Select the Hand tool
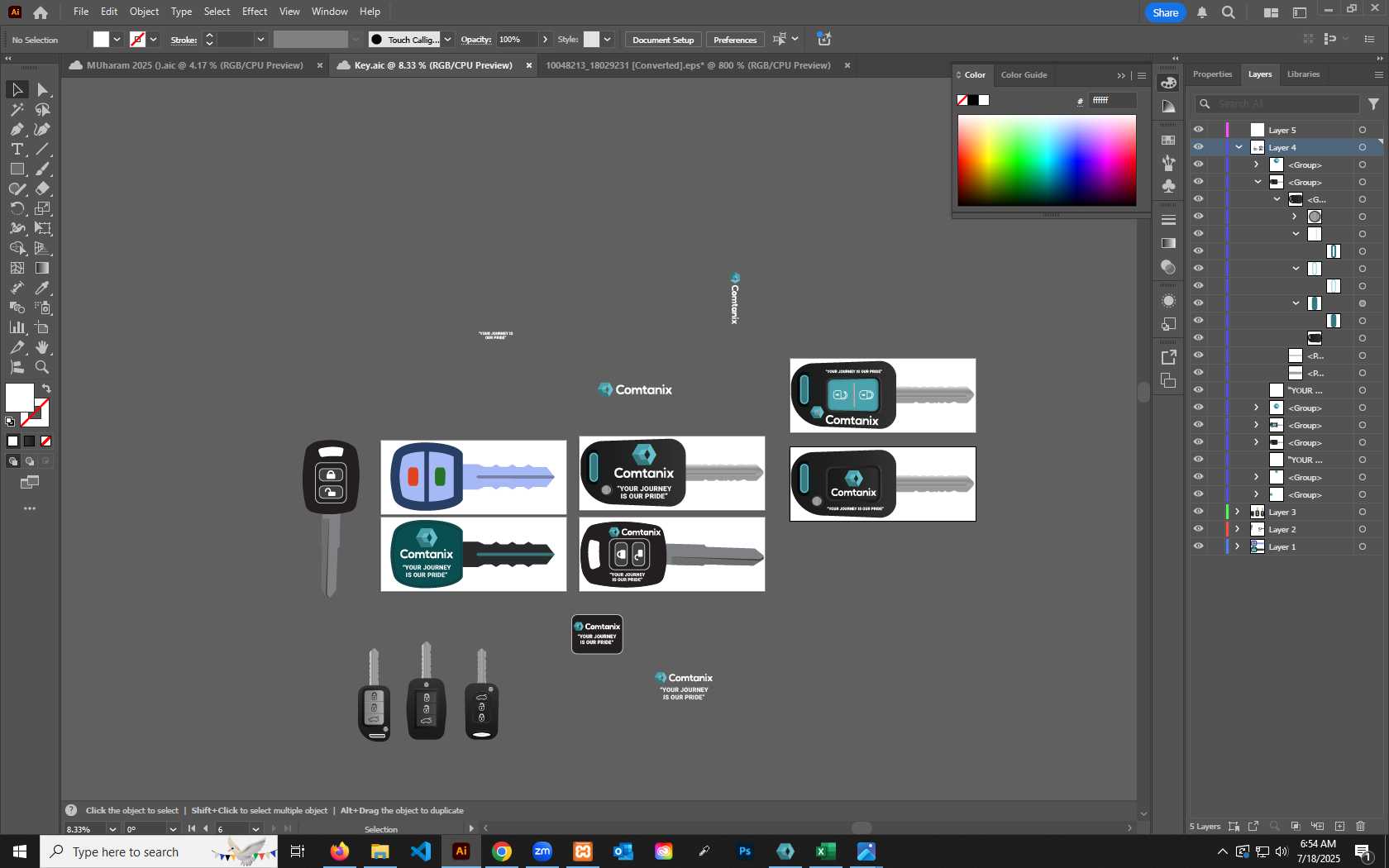This screenshot has width=1389, height=868. (43, 347)
